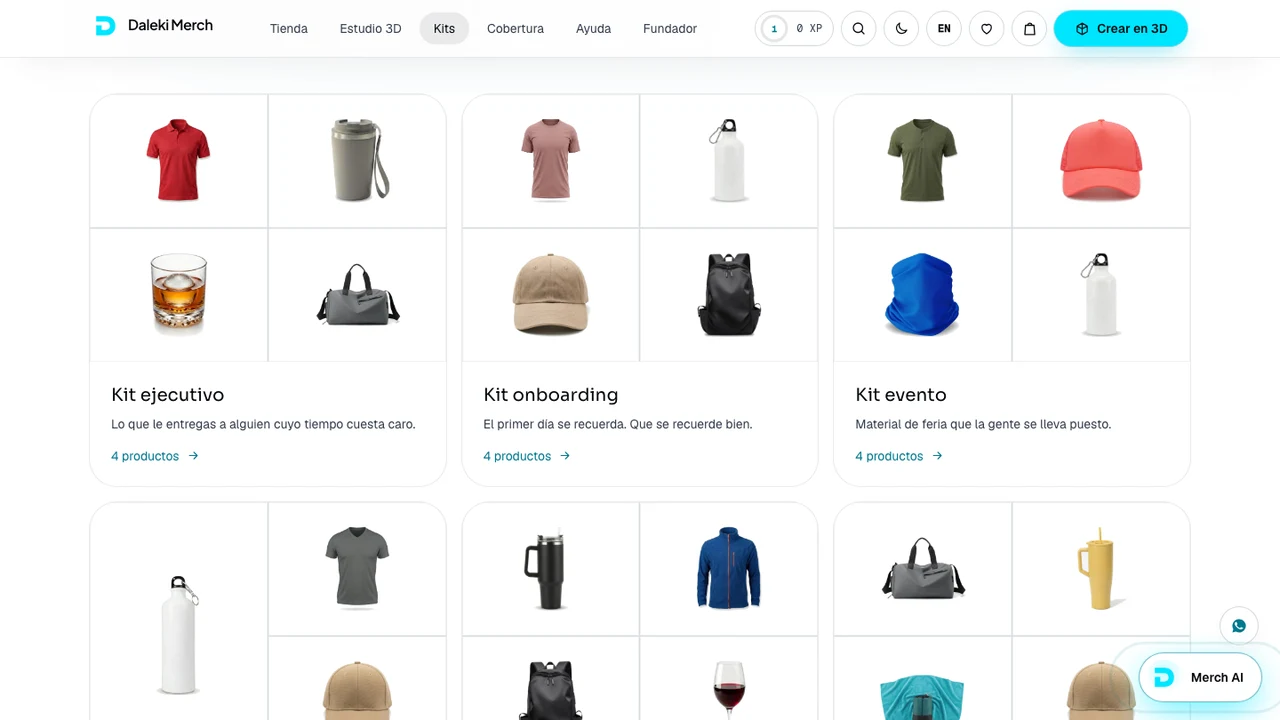This screenshot has height=720, width=1280.
Task: Follow the 4 productos link under Kit evento
Action: 899,456
